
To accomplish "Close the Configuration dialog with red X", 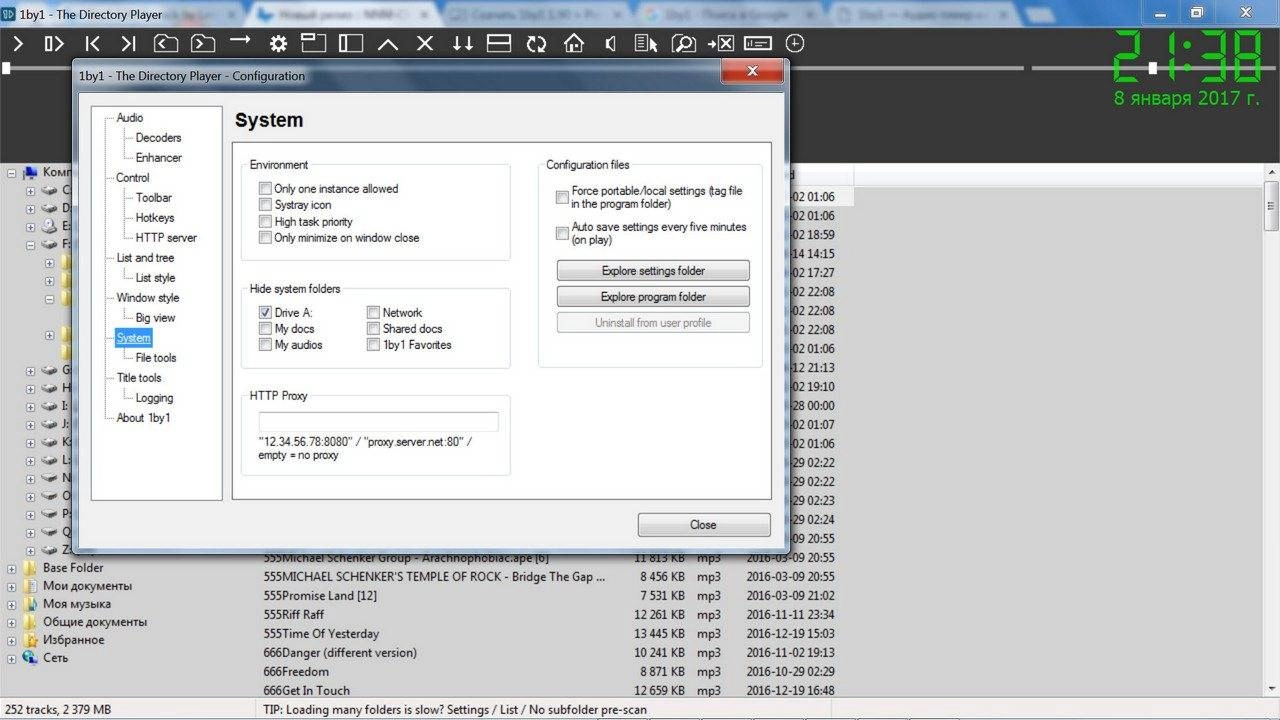I will (752, 70).
